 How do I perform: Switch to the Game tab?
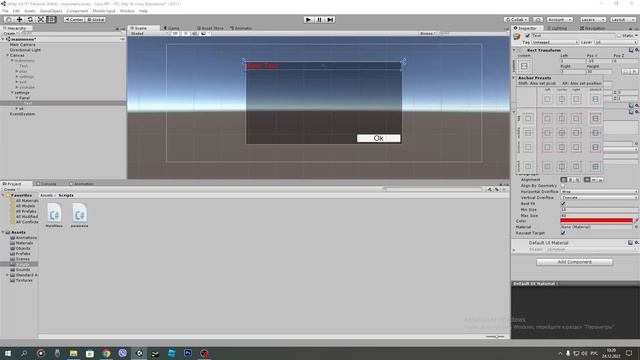click(x=171, y=28)
